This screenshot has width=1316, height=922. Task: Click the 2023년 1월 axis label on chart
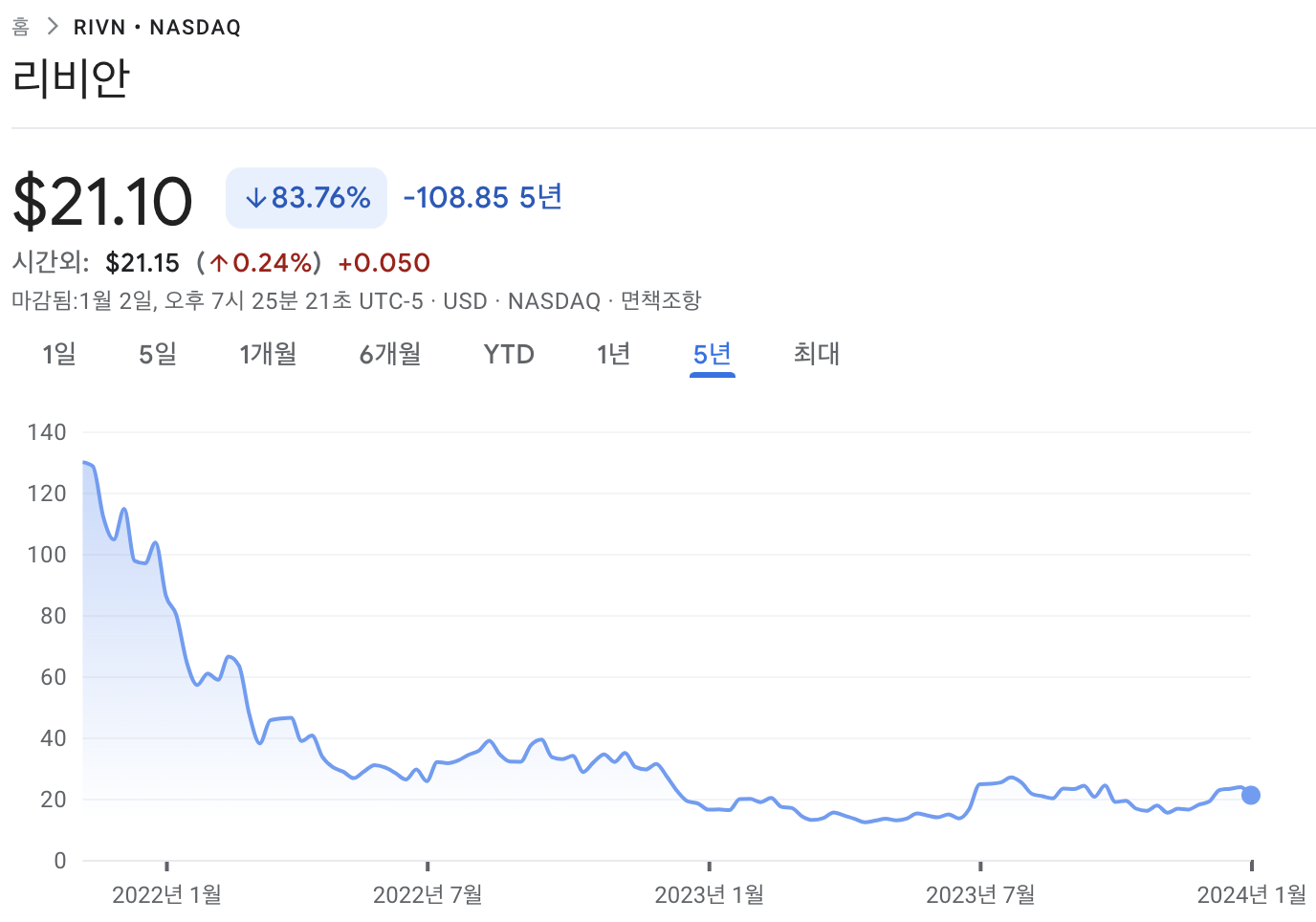click(709, 894)
